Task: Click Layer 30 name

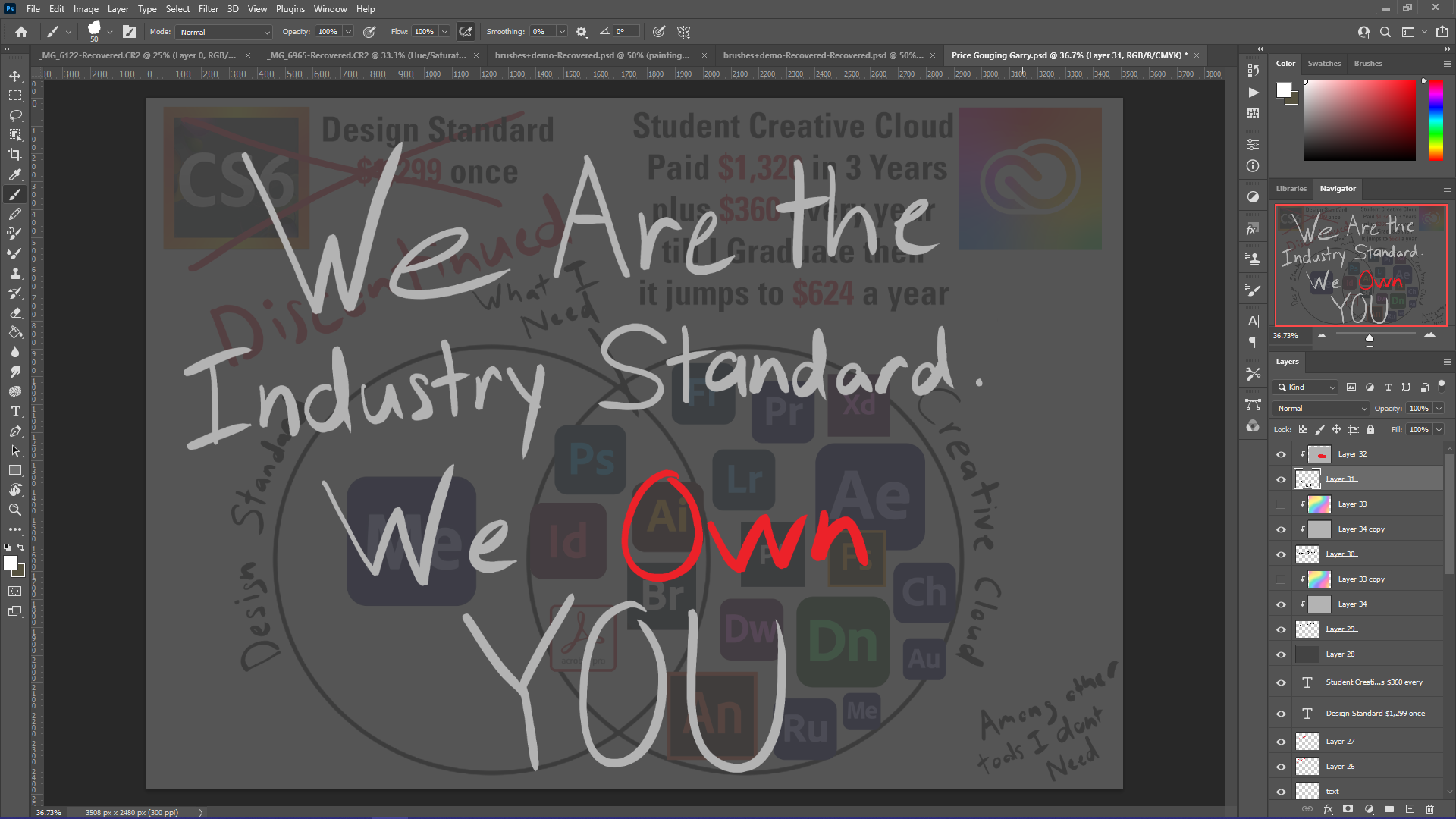Action: tap(1341, 554)
